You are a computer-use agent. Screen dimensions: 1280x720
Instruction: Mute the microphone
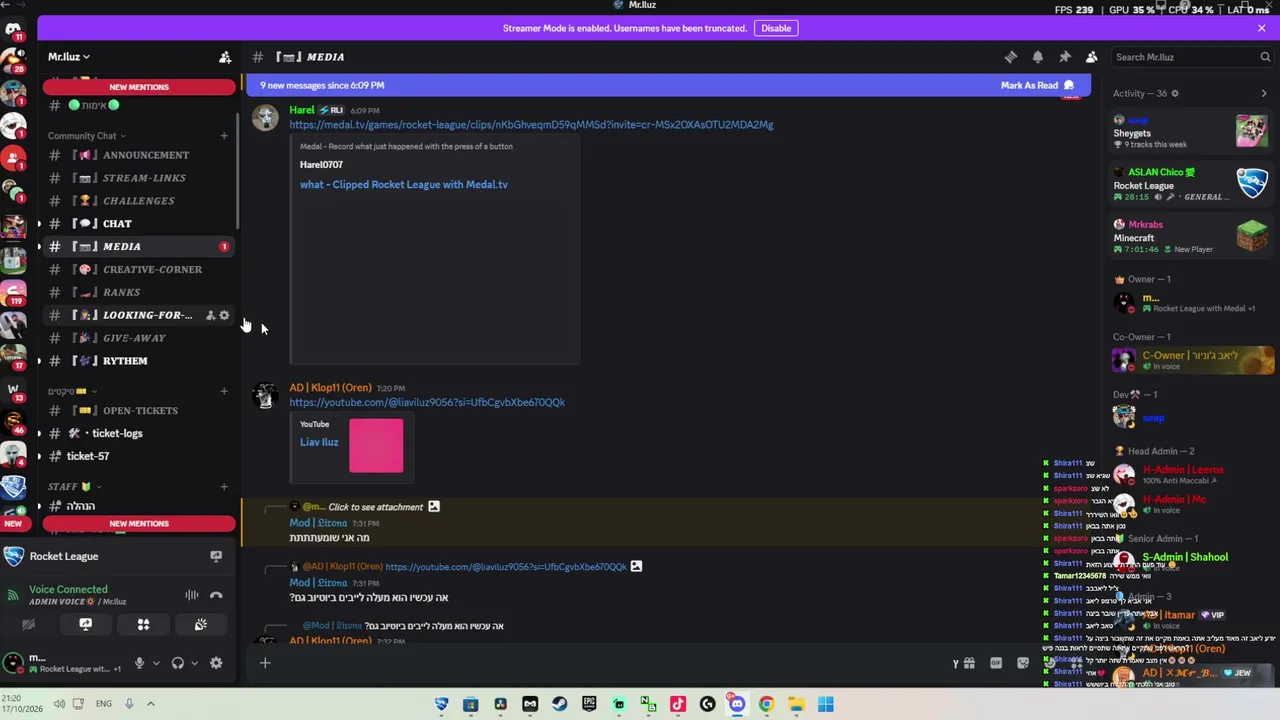click(x=139, y=663)
